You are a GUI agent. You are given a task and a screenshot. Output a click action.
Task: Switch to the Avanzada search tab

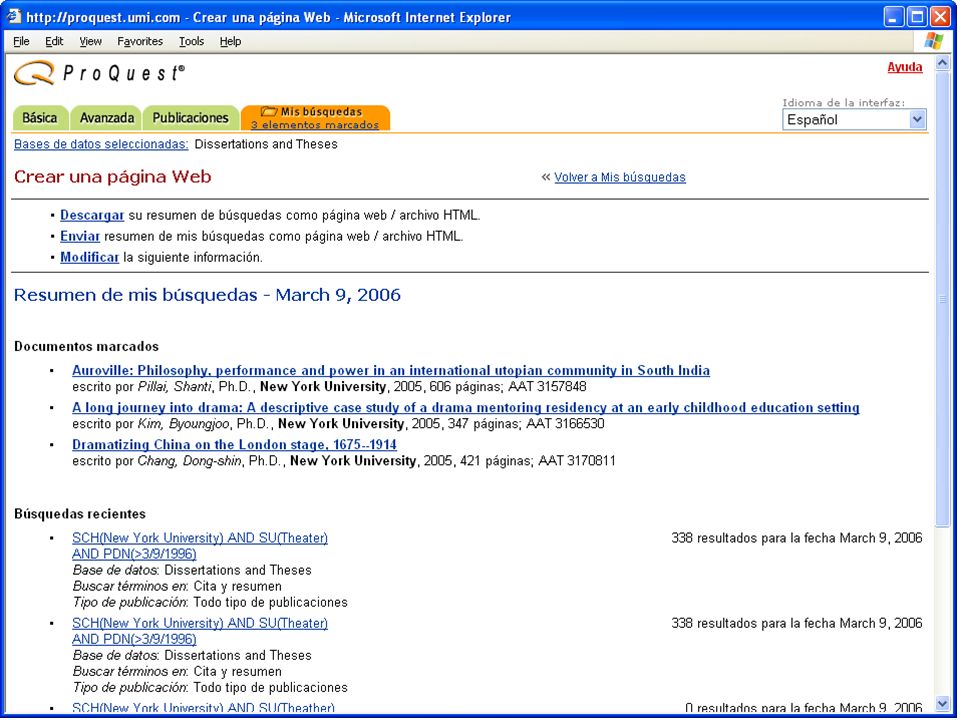(107, 118)
